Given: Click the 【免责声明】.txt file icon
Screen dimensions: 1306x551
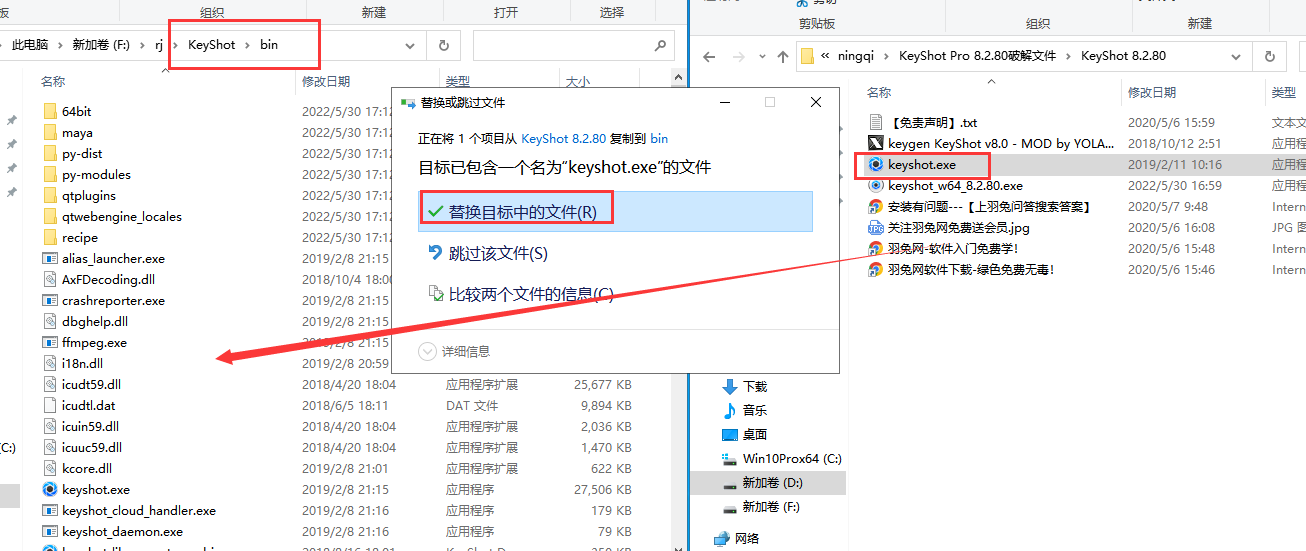Looking at the screenshot, I should click(876, 122).
